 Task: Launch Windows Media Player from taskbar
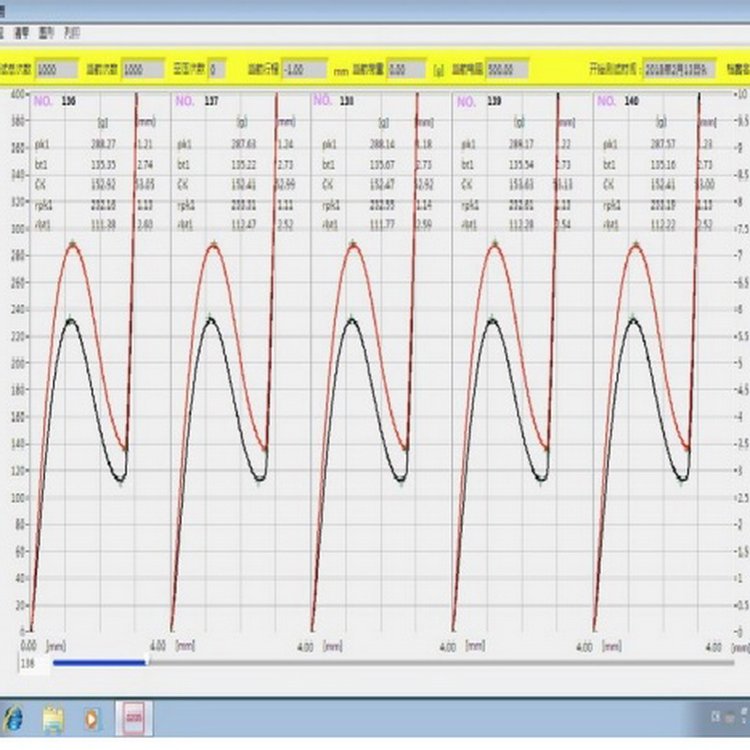92,719
